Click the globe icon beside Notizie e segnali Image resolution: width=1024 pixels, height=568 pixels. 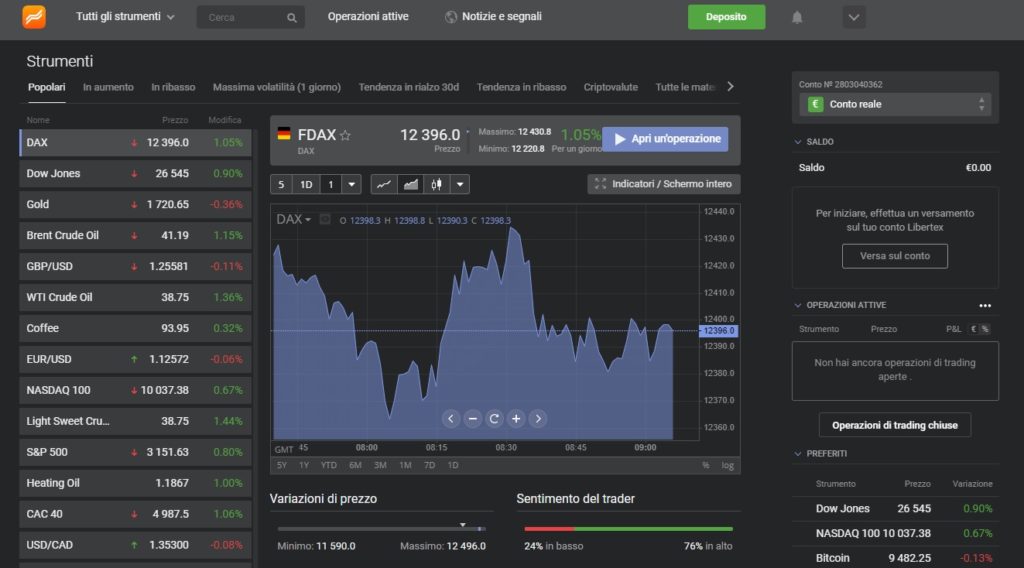(451, 17)
